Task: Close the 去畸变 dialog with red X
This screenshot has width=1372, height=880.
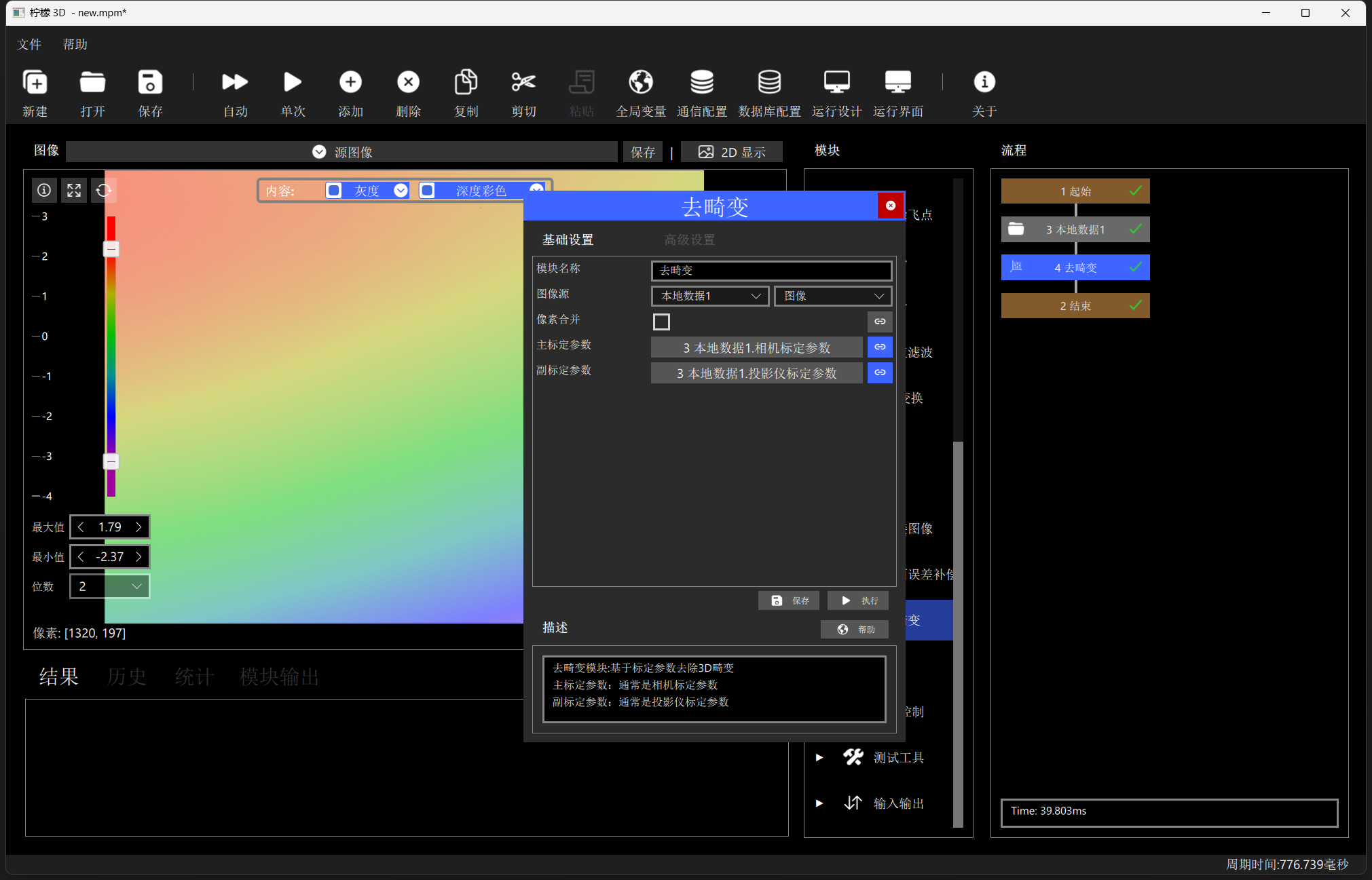Action: click(891, 206)
